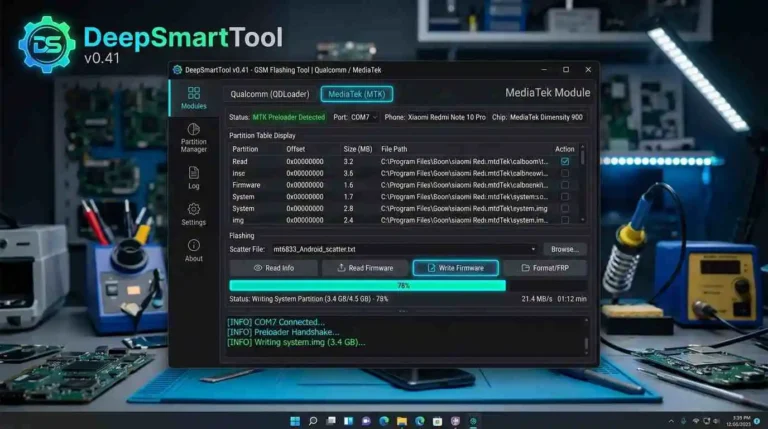
Task: Click the log line [INFO] Preloader Handshake...
Action: coord(283,332)
